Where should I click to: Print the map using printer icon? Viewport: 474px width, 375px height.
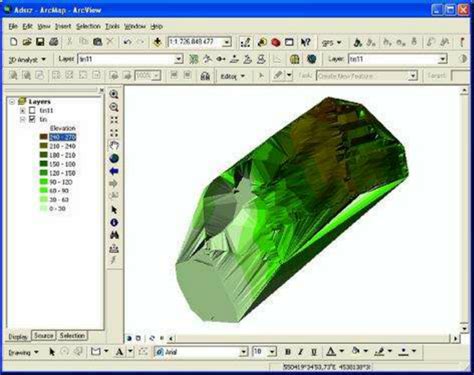pyautogui.click(x=54, y=42)
